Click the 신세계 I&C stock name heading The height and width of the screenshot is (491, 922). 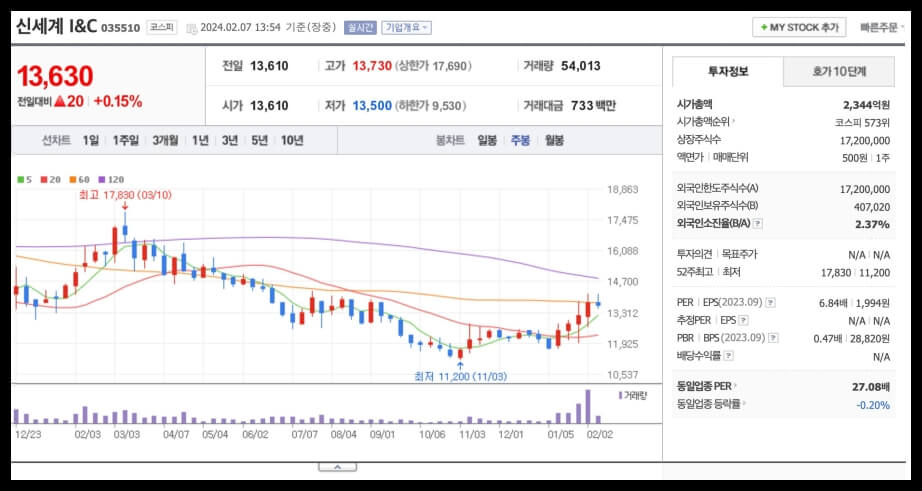pos(56,26)
